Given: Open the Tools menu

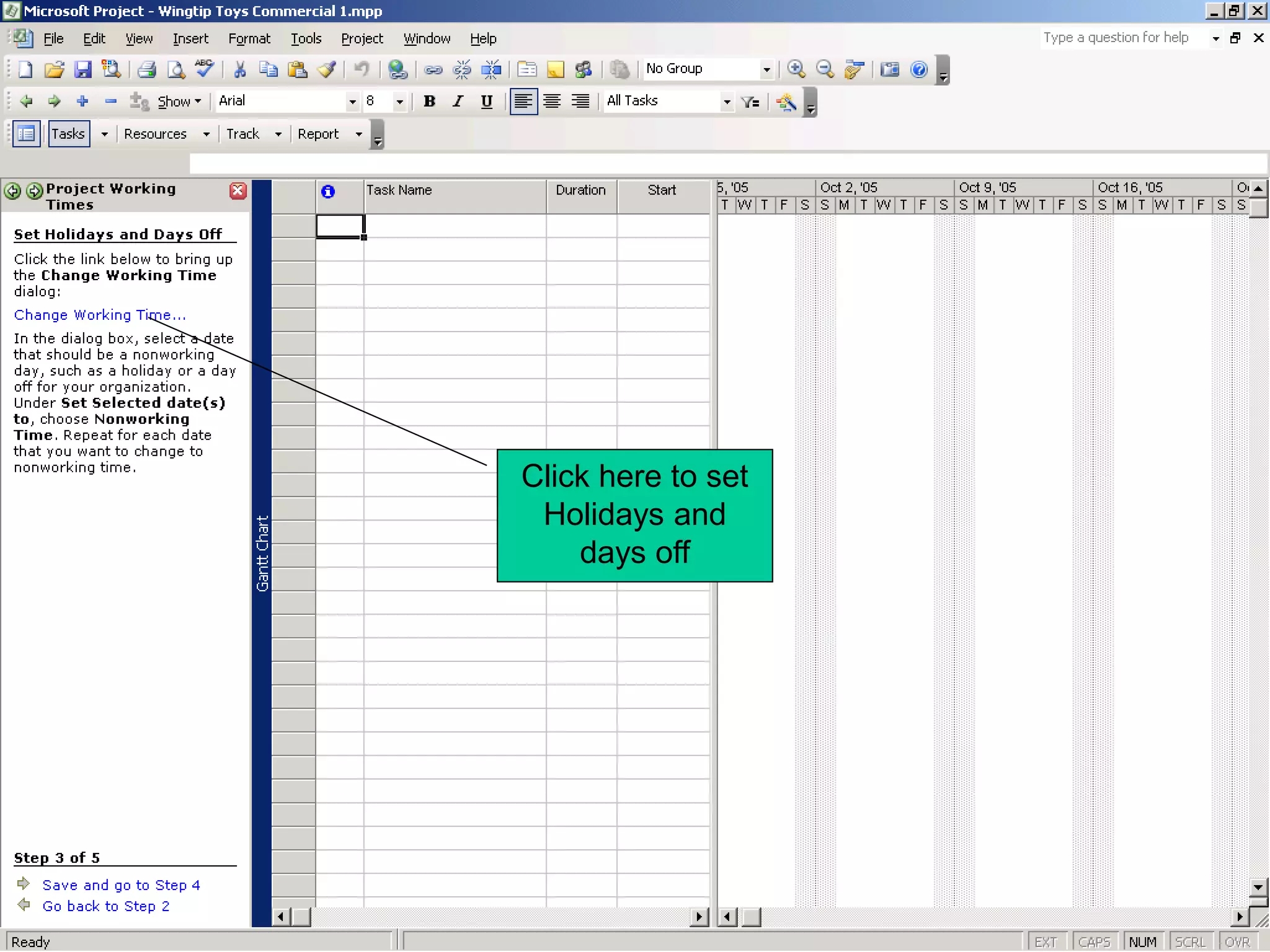Looking at the screenshot, I should 306,38.
